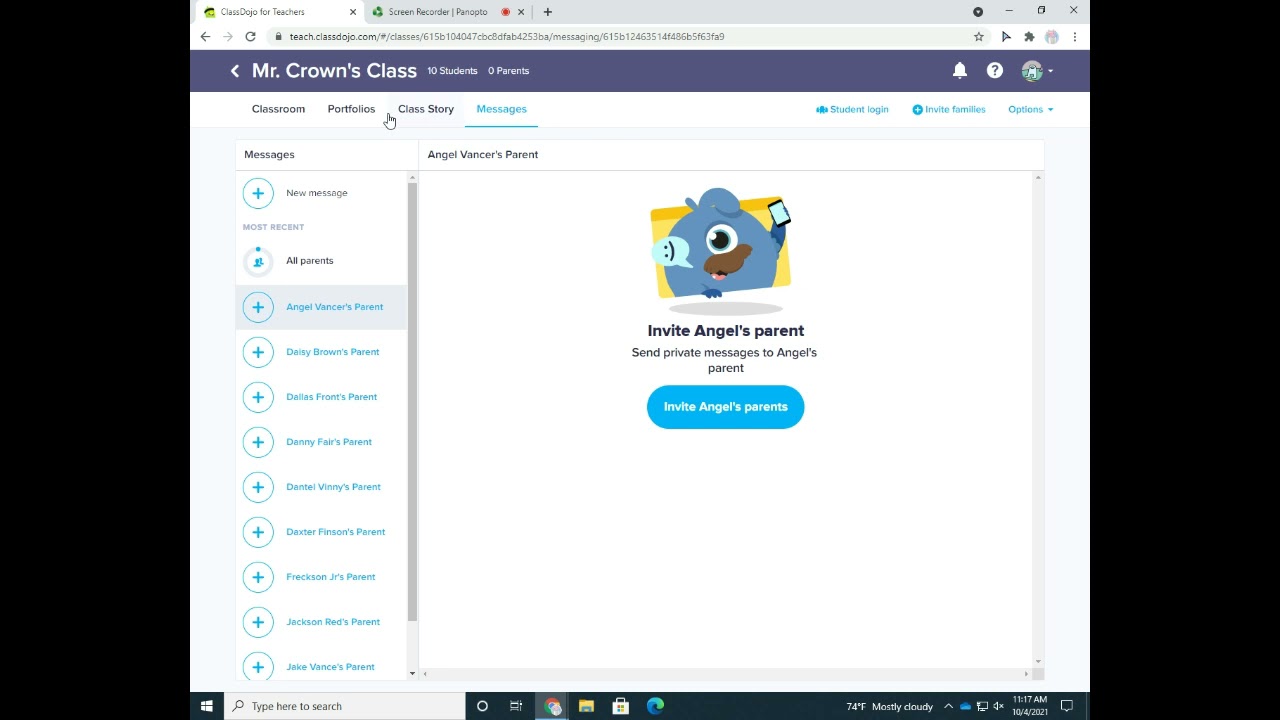Bookmark this page with the star icon
The width and height of the screenshot is (1280, 720).
point(979,37)
